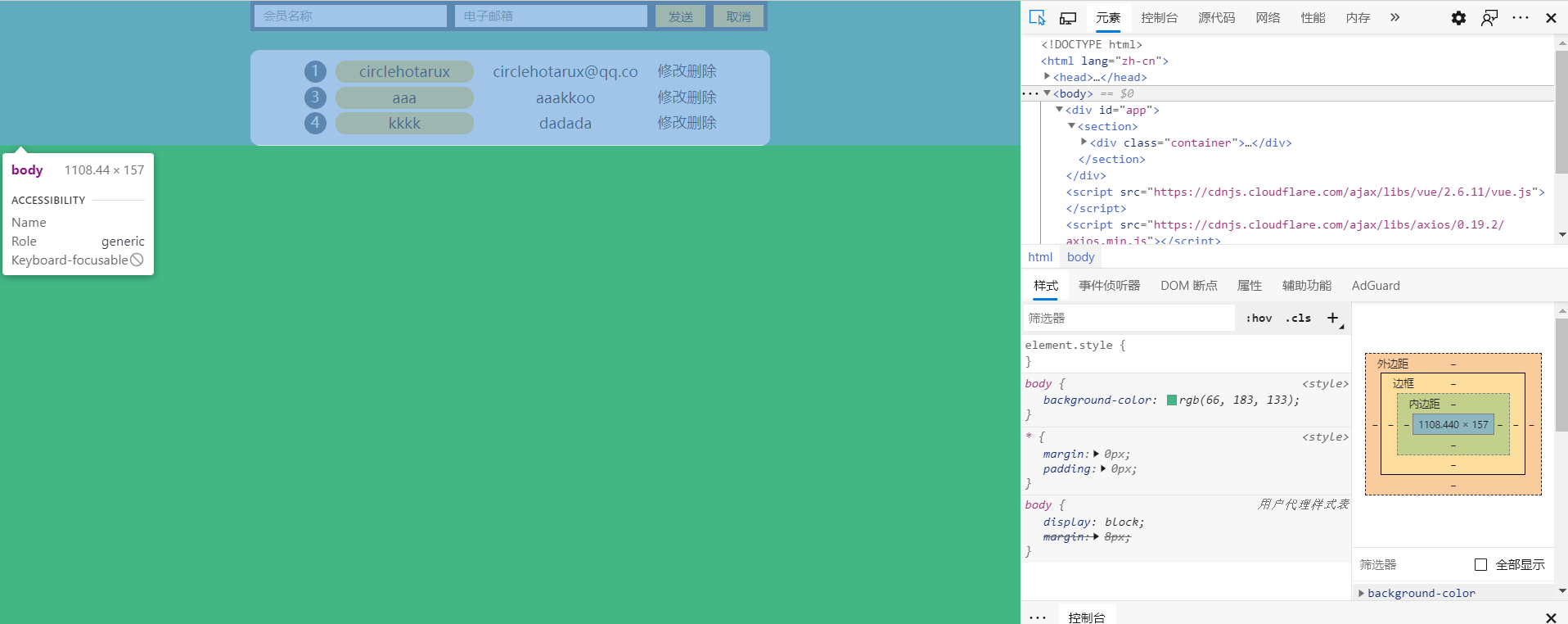Image resolution: width=1568 pixels, height=624 pixels.
Task: Select the AdGuard sidebar tab
Action: 1376,285
